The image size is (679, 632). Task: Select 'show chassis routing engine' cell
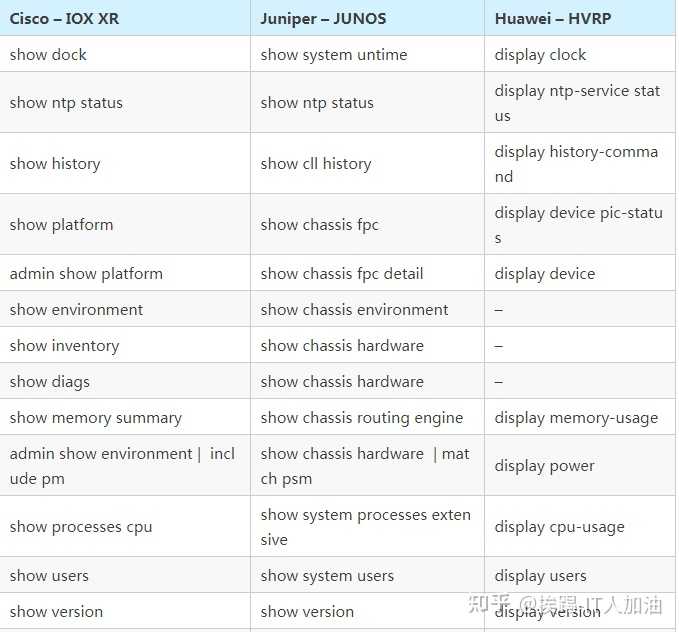367,417
